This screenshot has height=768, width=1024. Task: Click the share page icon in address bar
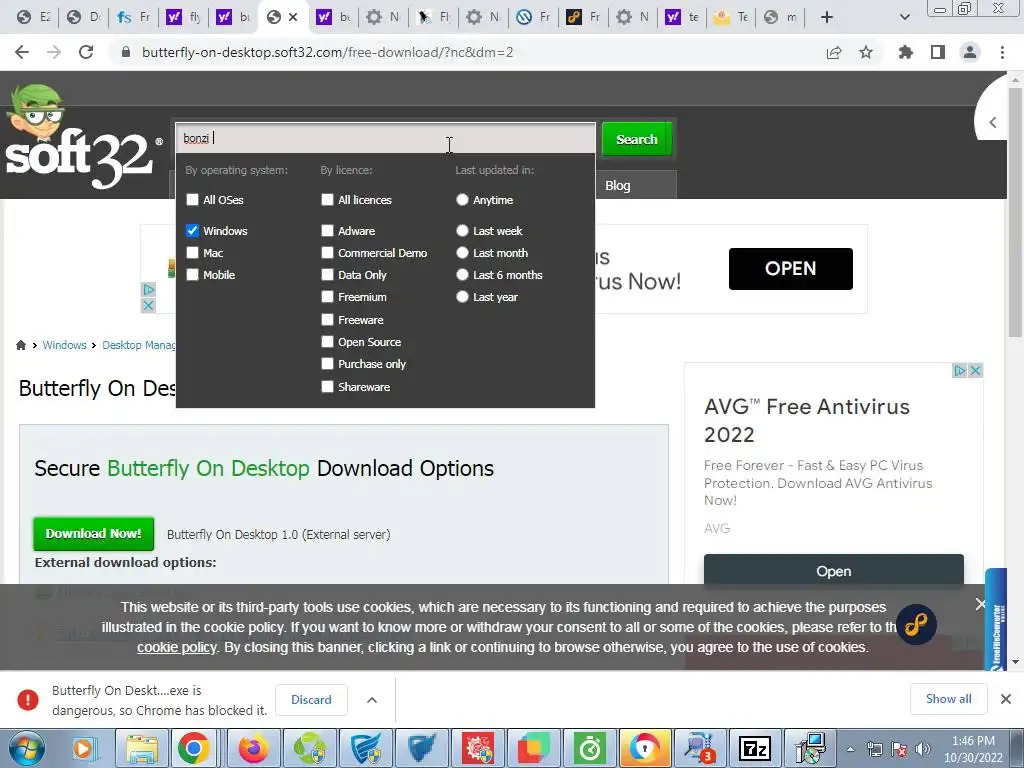pyautogui.click(x=834, y=52)
